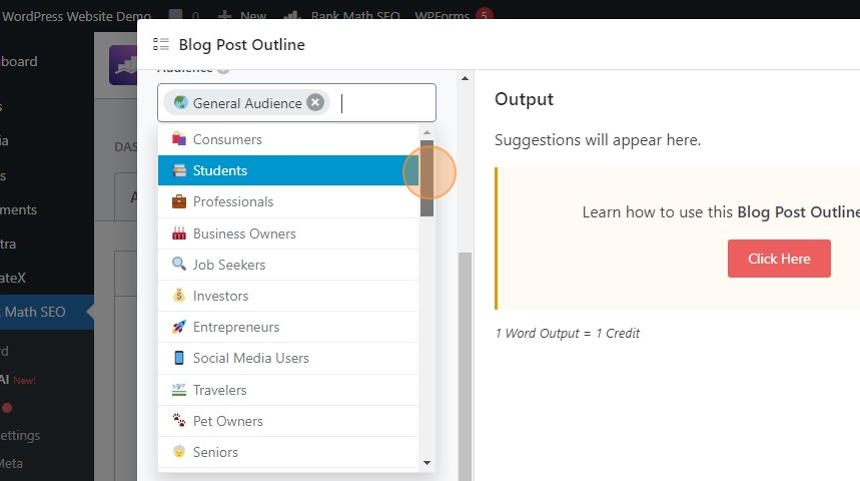860x481 pixels.
Task: Click dropdown list scrollbar down arrow
Action: click(427, 463)
